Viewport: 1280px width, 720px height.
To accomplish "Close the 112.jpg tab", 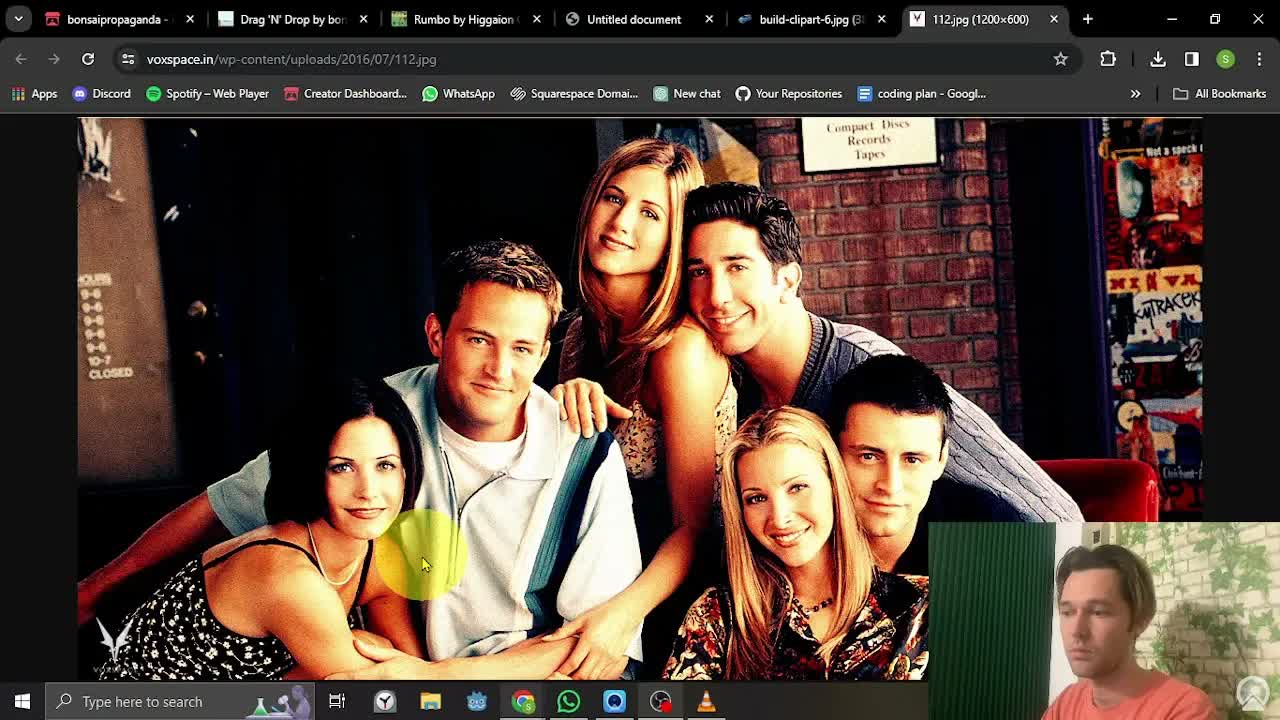I will 1054,19.
